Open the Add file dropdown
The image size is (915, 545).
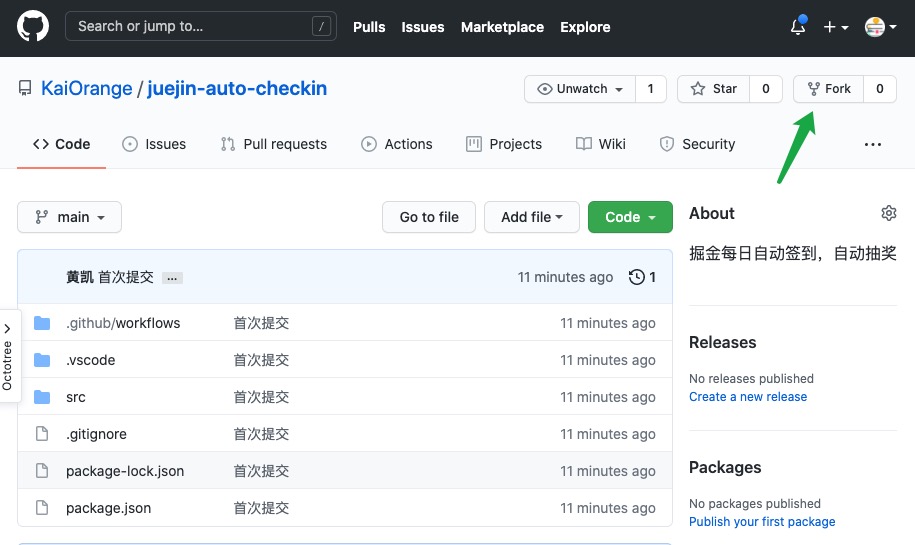532,217
